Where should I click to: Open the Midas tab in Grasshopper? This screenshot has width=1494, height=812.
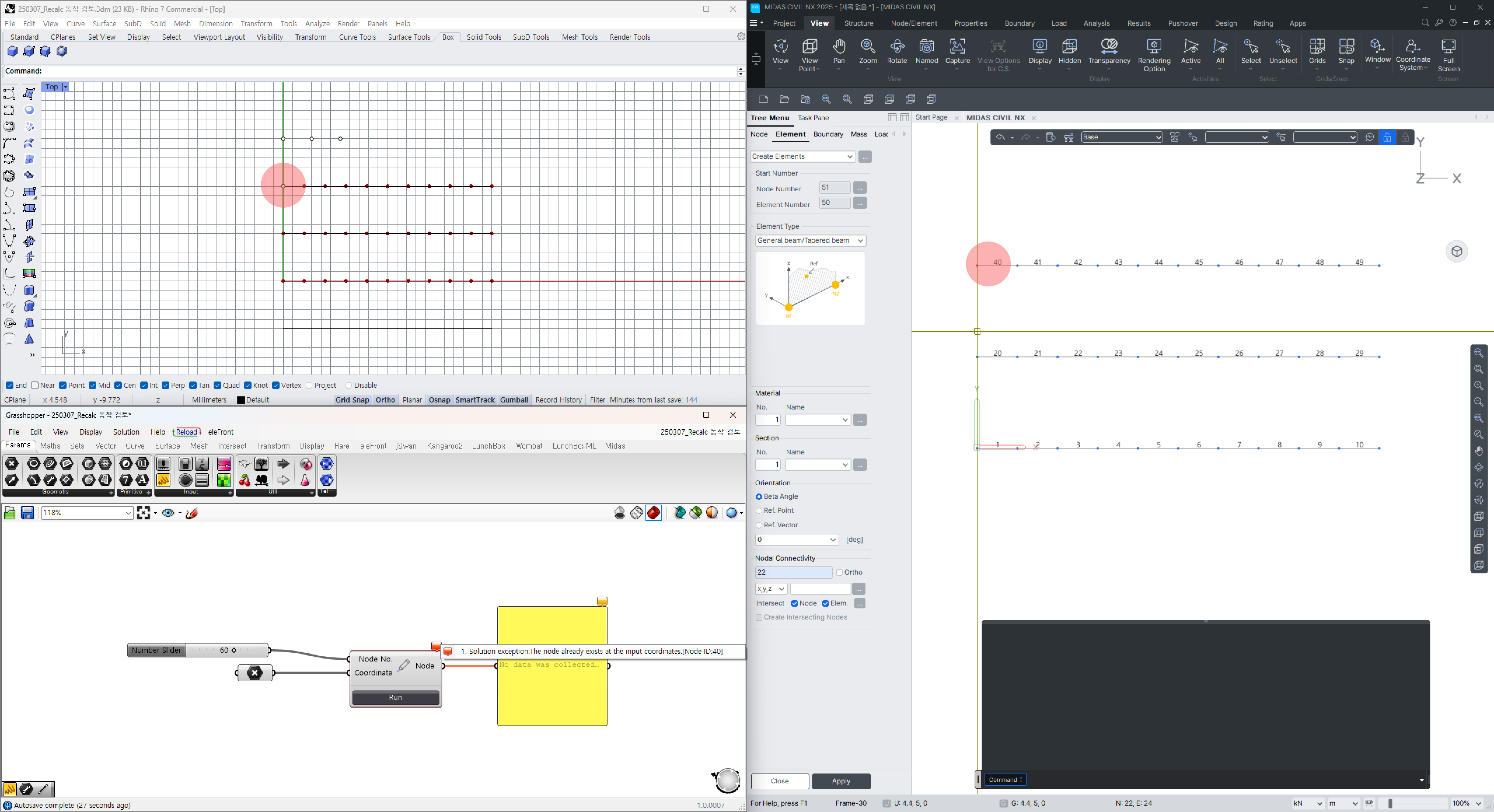[615, 446]
